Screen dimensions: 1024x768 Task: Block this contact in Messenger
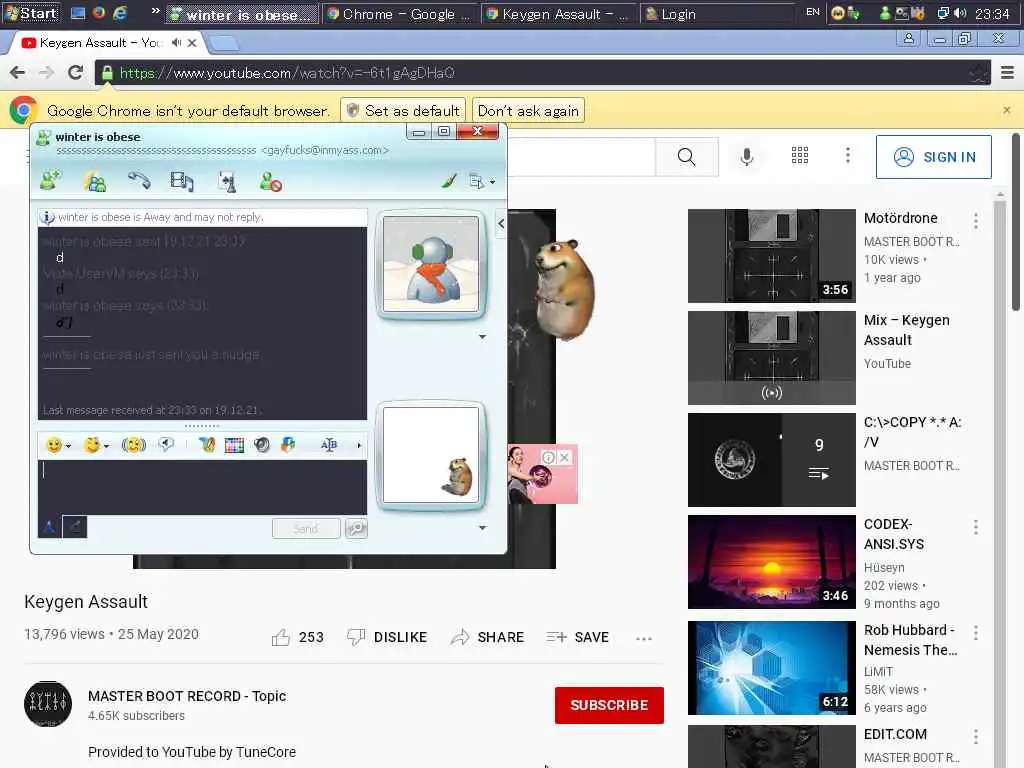(270, 182)
